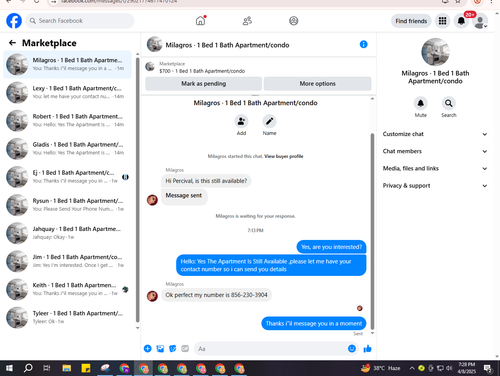Screen dimensions: 500x376
Task: Open the Rysun conversation
Action: (67, 205)
